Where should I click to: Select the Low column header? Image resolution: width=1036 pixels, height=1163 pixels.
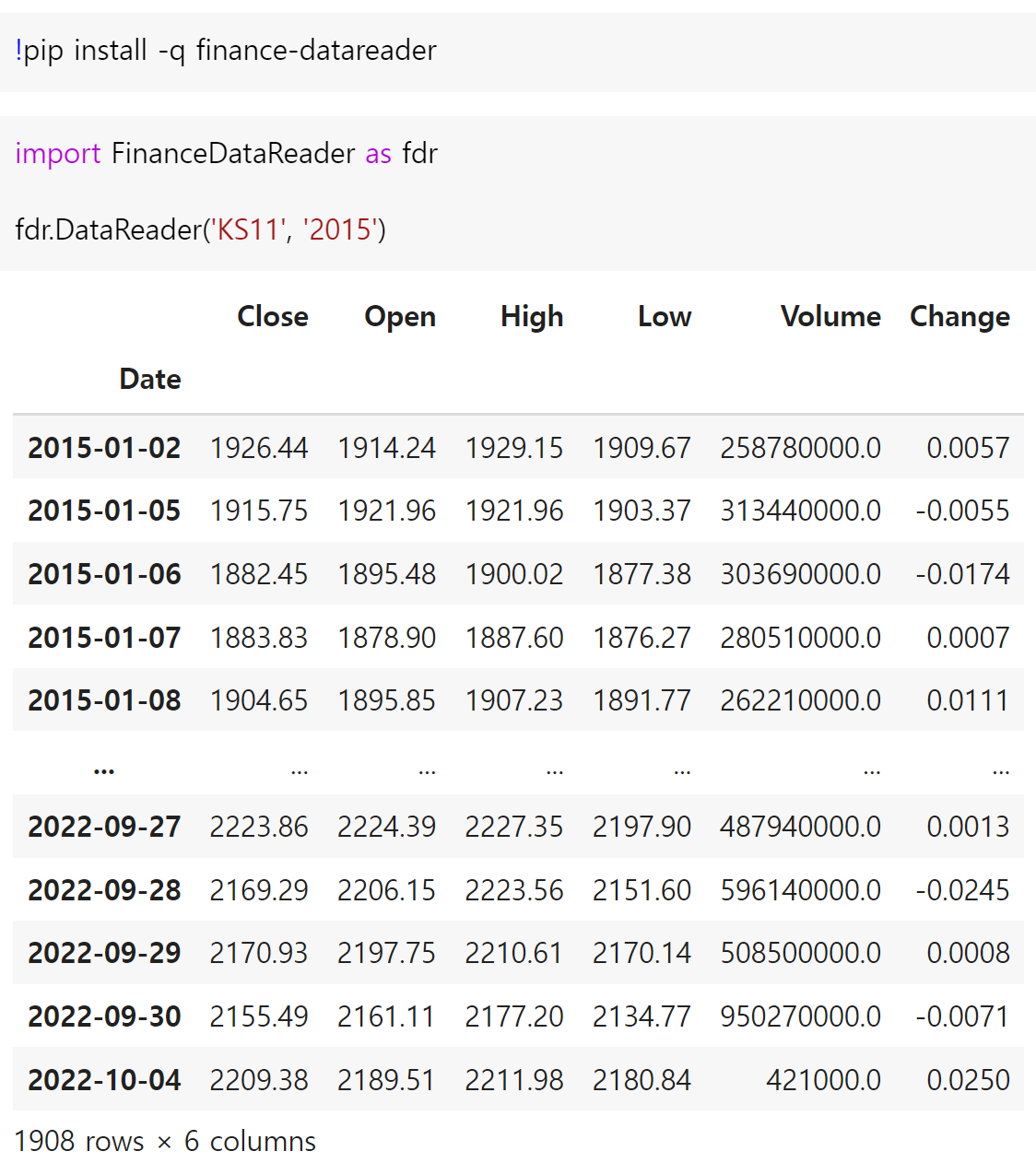point(664,316)
